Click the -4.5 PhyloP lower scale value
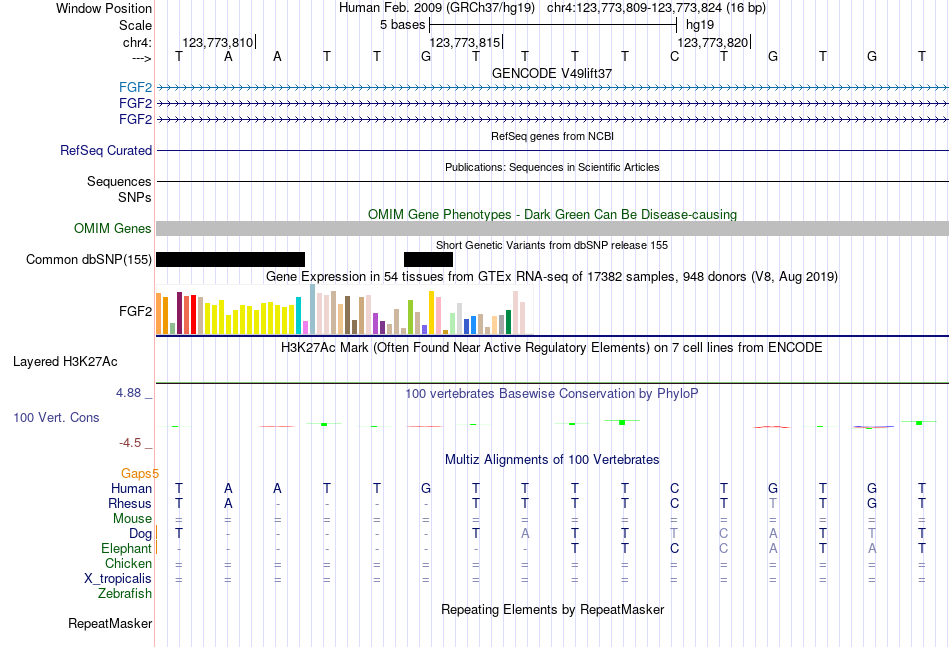Viewport: 950px width, 647px height. coord(130,443)
